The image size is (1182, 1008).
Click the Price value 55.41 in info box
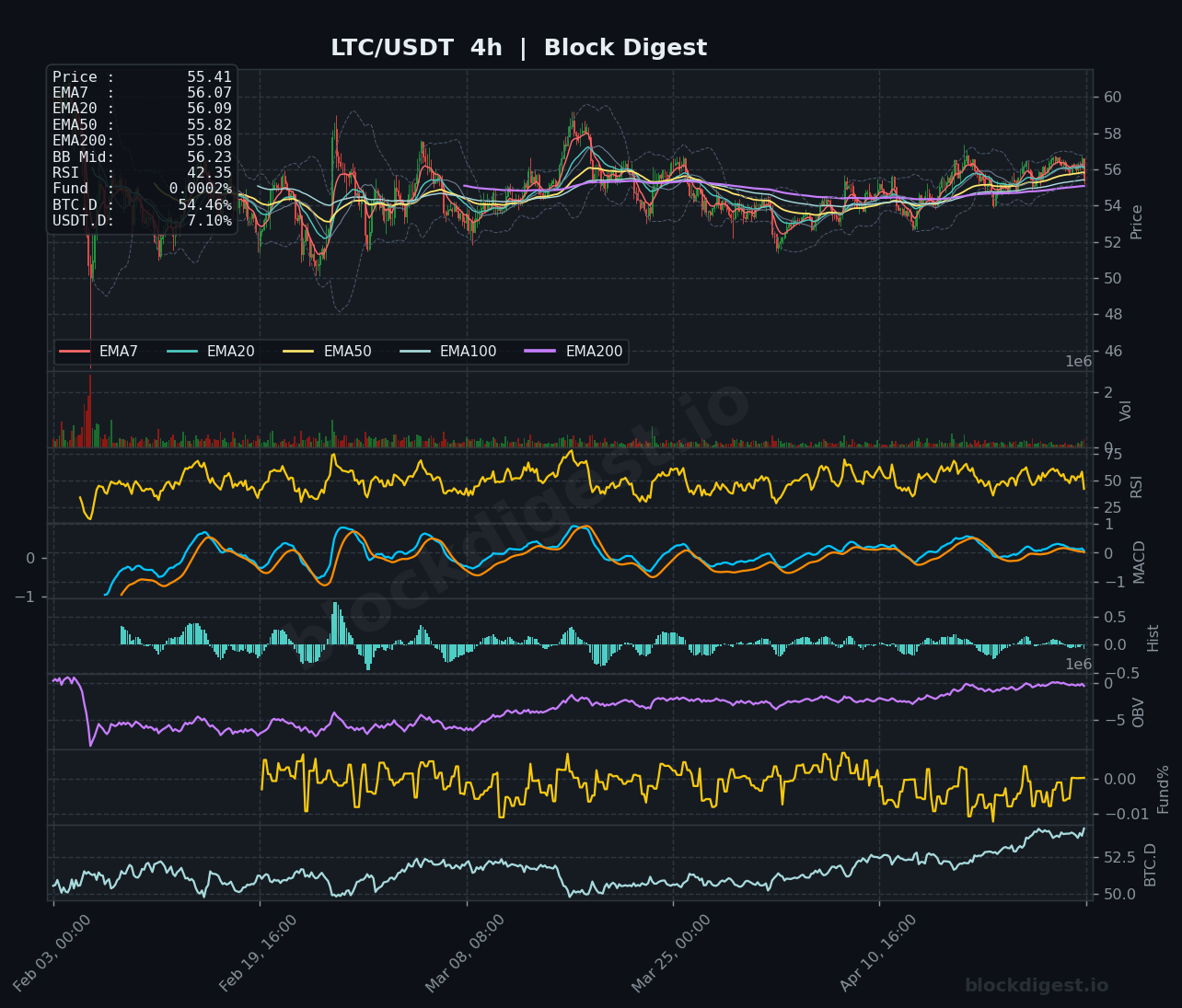coord(209,77)
